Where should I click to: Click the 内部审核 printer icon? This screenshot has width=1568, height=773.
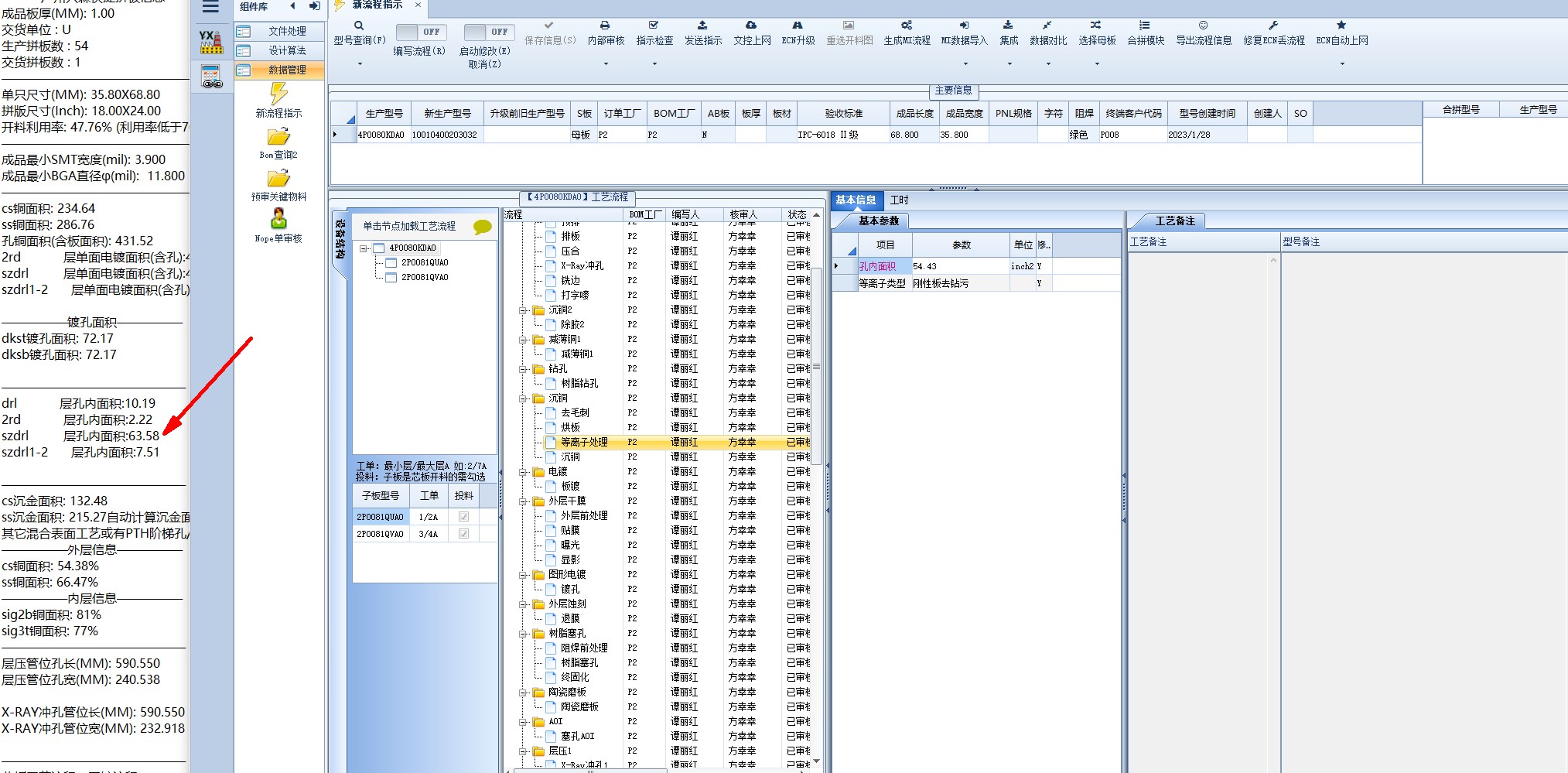[605, 26]
